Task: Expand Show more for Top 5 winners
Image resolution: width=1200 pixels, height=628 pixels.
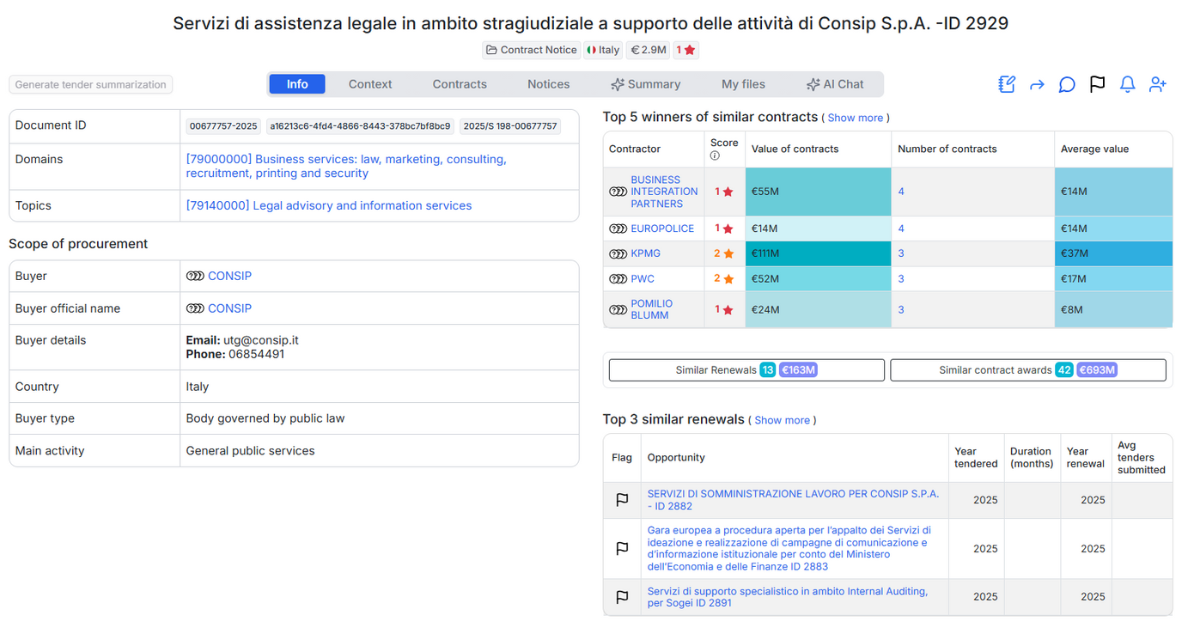Action: click(855, 118)
